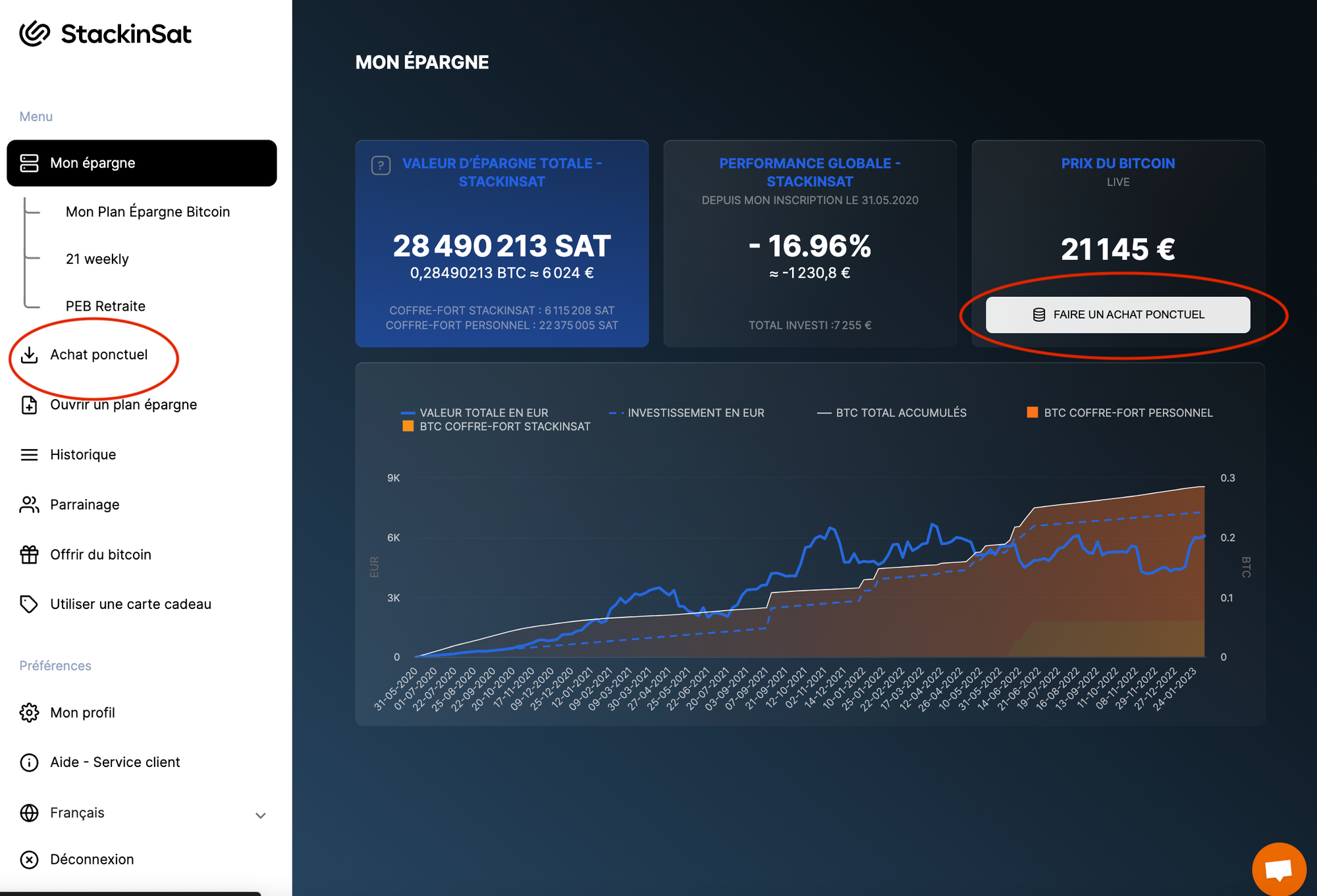1317x896 pixels.
Task: Click the question mark help icon on savings card
Action: pos(381,165)
